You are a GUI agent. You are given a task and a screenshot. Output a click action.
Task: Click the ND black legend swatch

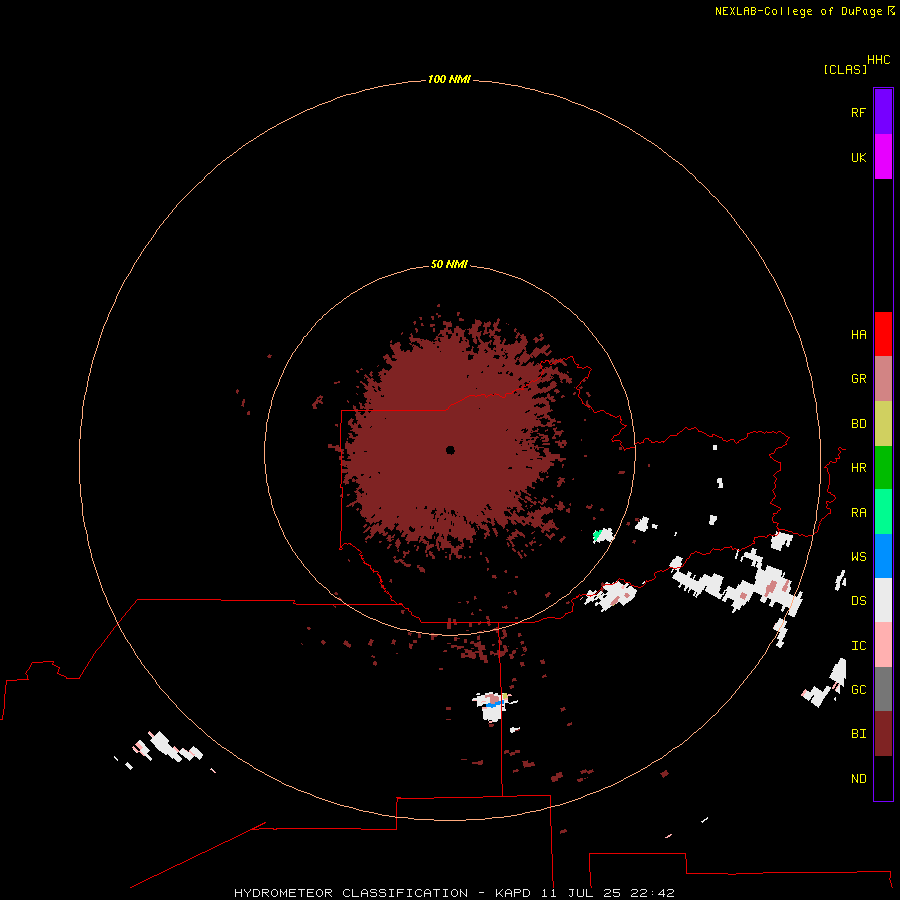tap(883, 778)
